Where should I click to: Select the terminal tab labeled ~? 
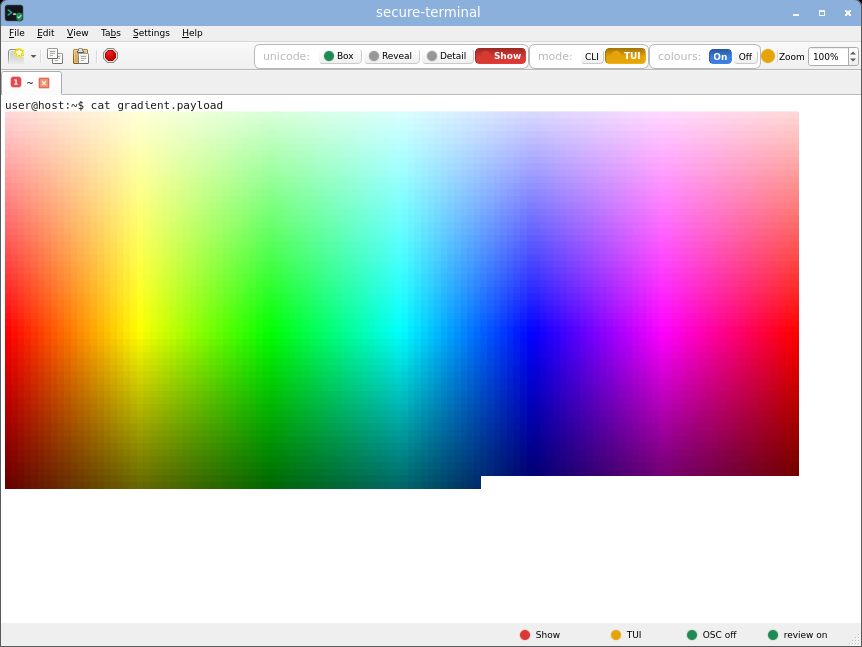(30, 82)
